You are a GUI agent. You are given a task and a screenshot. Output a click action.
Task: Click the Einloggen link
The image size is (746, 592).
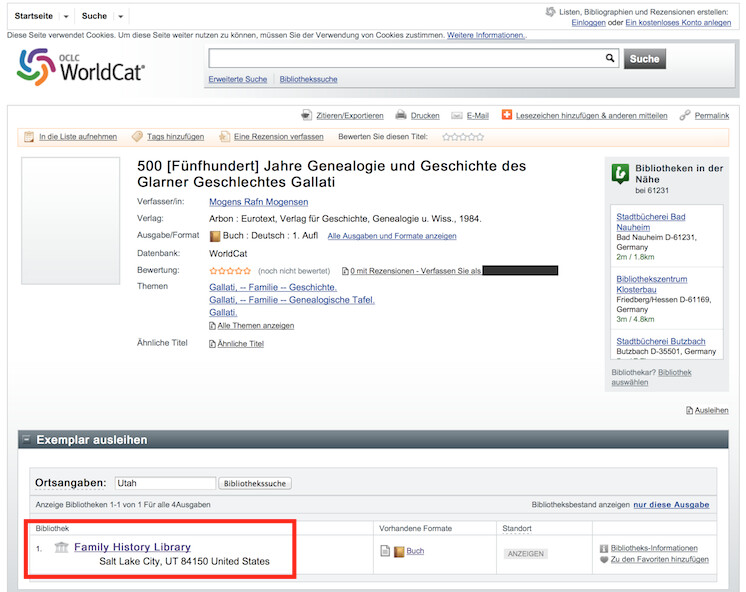point(589,22)
